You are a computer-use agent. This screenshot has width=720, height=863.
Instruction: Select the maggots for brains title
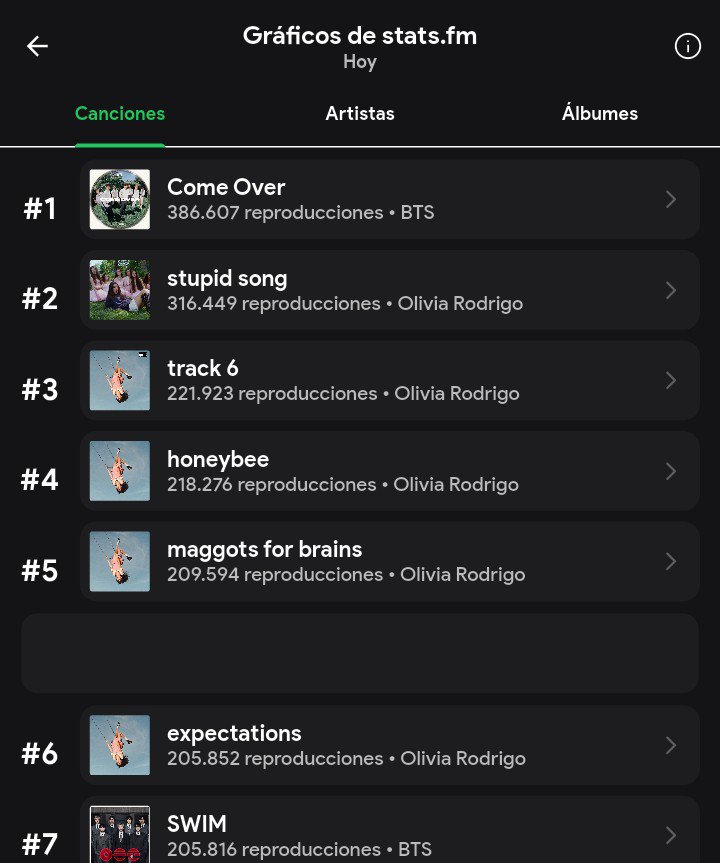click(265, 549)
